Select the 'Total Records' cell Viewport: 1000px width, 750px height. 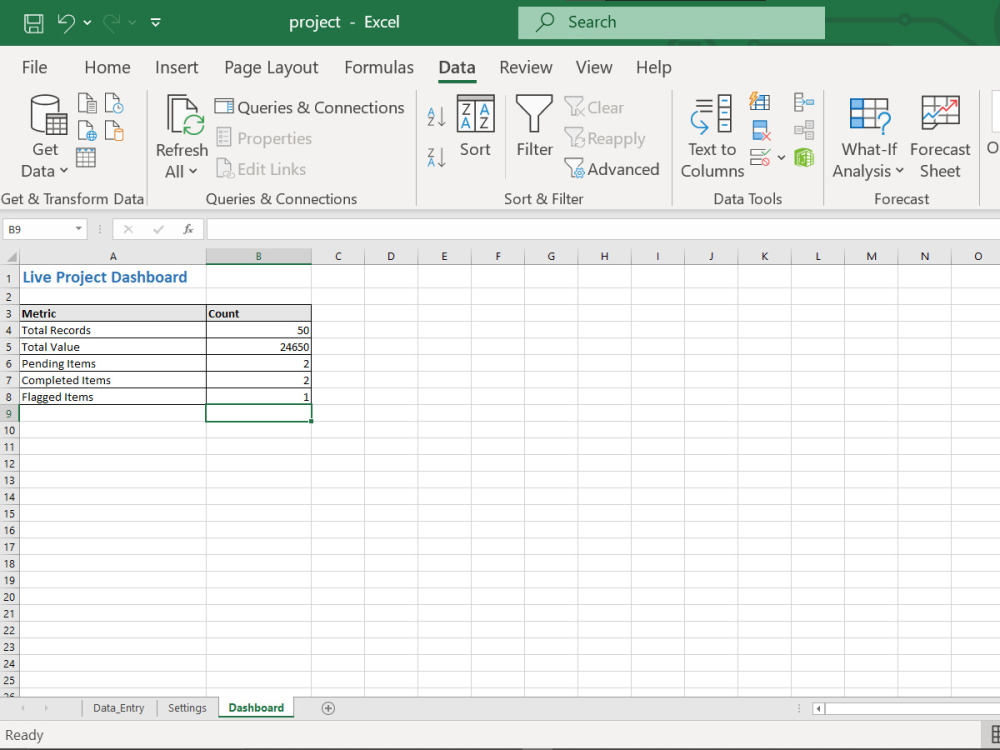point(113,330)
